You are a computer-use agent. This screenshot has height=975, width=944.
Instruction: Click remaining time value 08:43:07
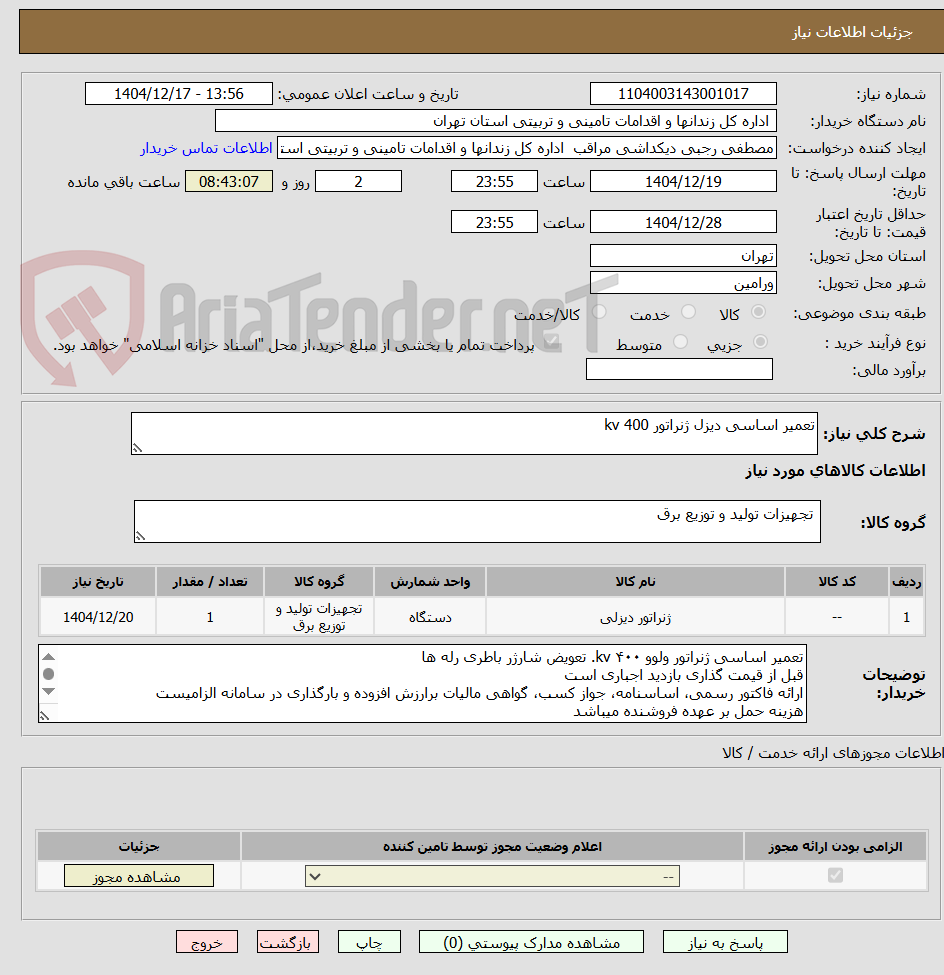[229, 182]
